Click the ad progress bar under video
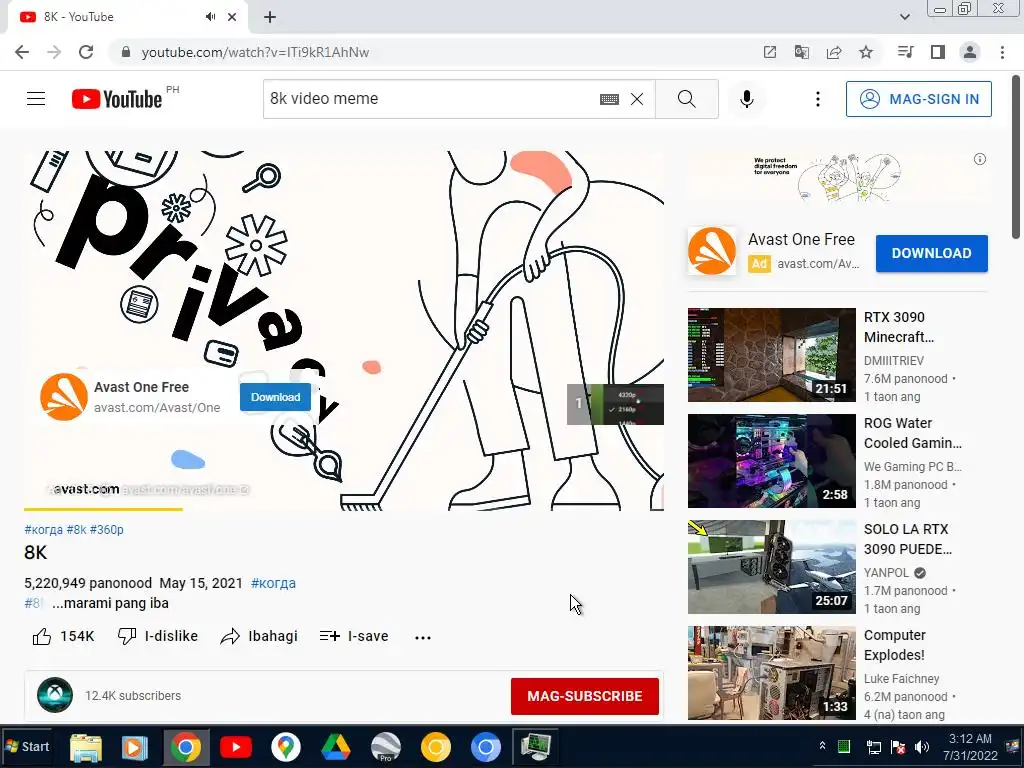The width and height of the screenshot is (1024, 768). pos(344,509)
